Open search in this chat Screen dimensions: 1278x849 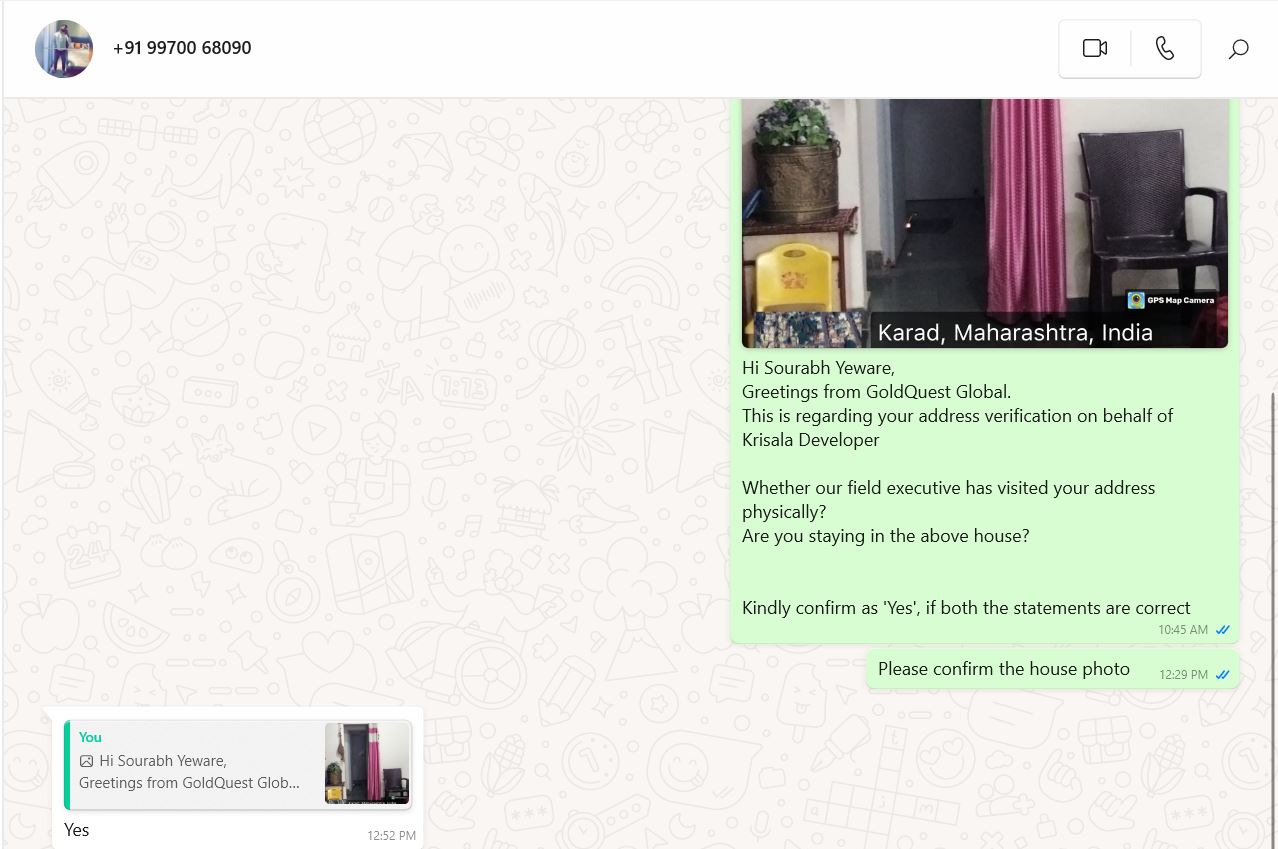(1238, 49)
